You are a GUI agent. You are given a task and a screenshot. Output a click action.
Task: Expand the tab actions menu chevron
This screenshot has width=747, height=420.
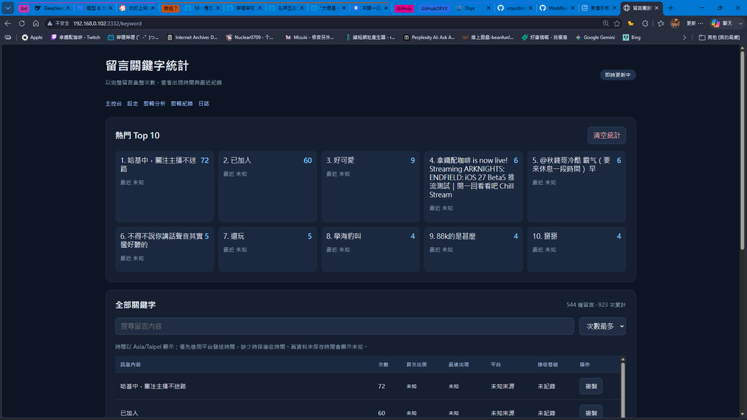tap(8, 8)
